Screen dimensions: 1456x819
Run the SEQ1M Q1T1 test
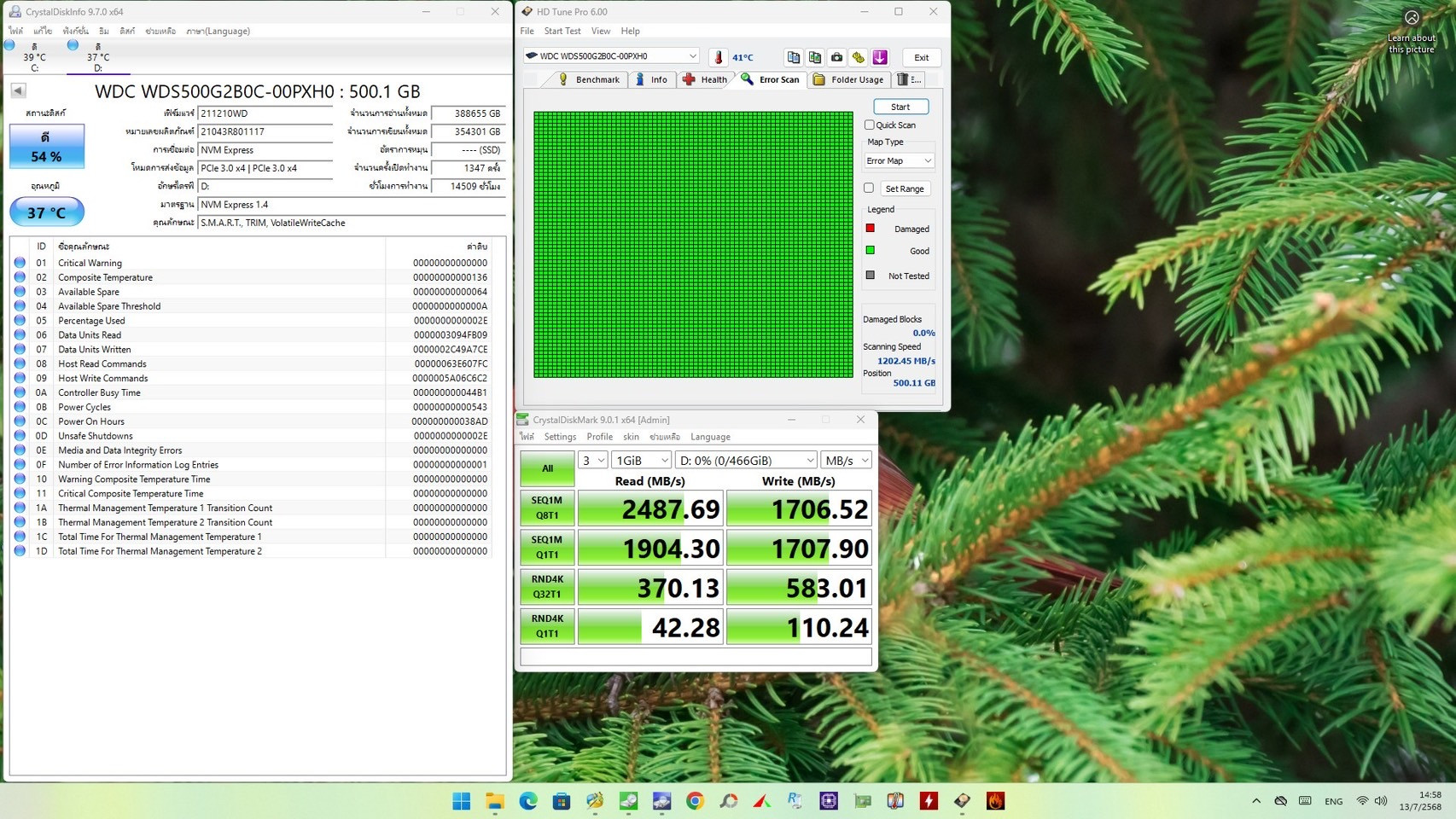click(x=547, y=548)
